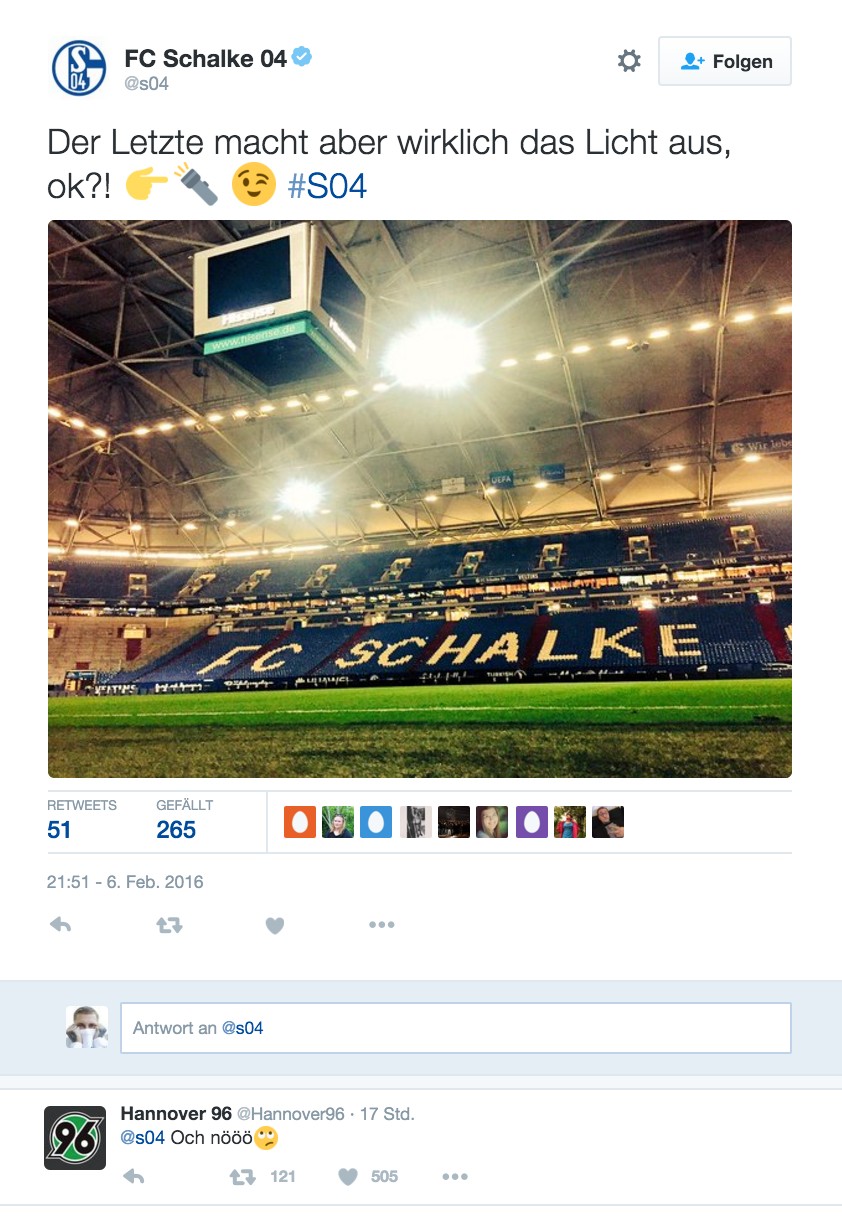Viewport: 842px width, 1218px height.
Task: Click the FC Schalke 04 profile logo
Action: 79,68
